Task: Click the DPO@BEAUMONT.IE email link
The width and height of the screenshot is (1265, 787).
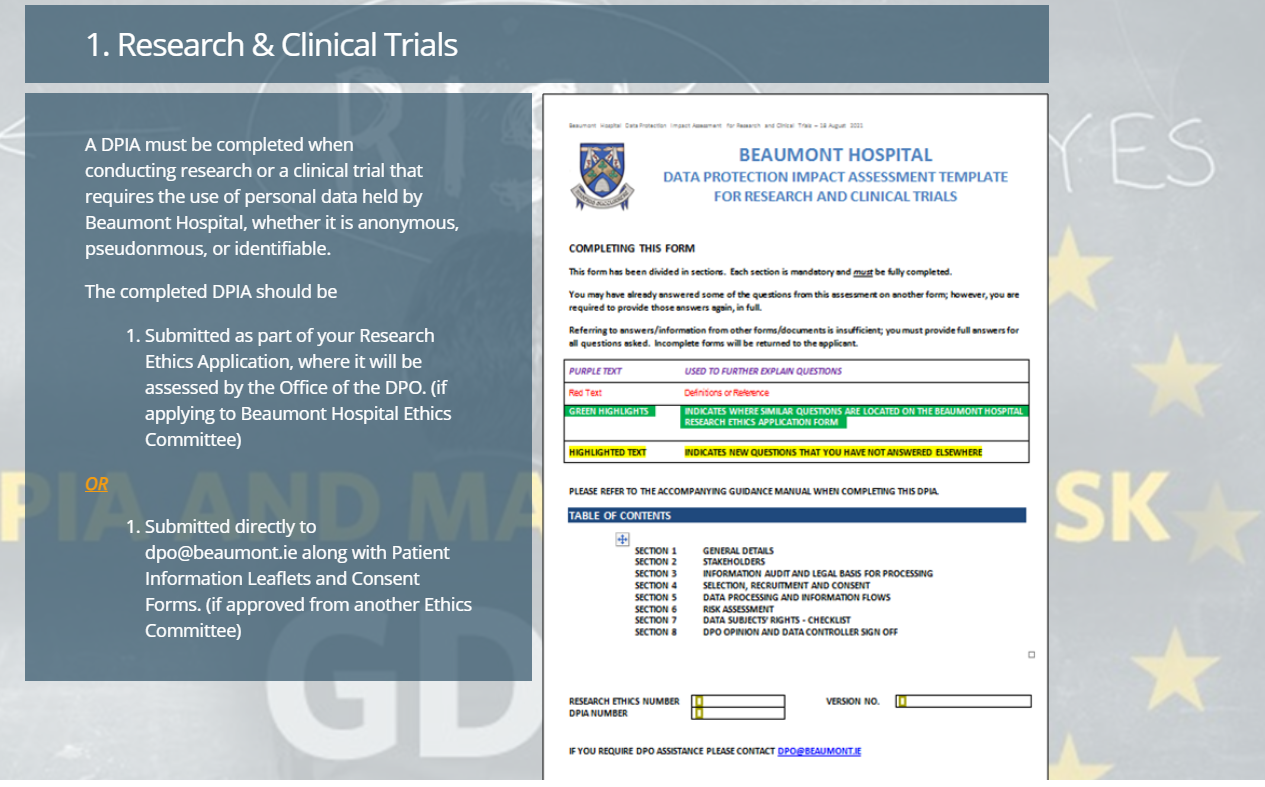Action: tap(819, 751)
